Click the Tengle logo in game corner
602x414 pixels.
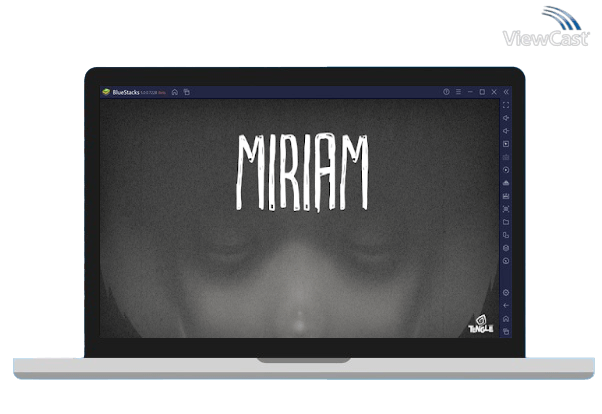[x=480, y=324]
